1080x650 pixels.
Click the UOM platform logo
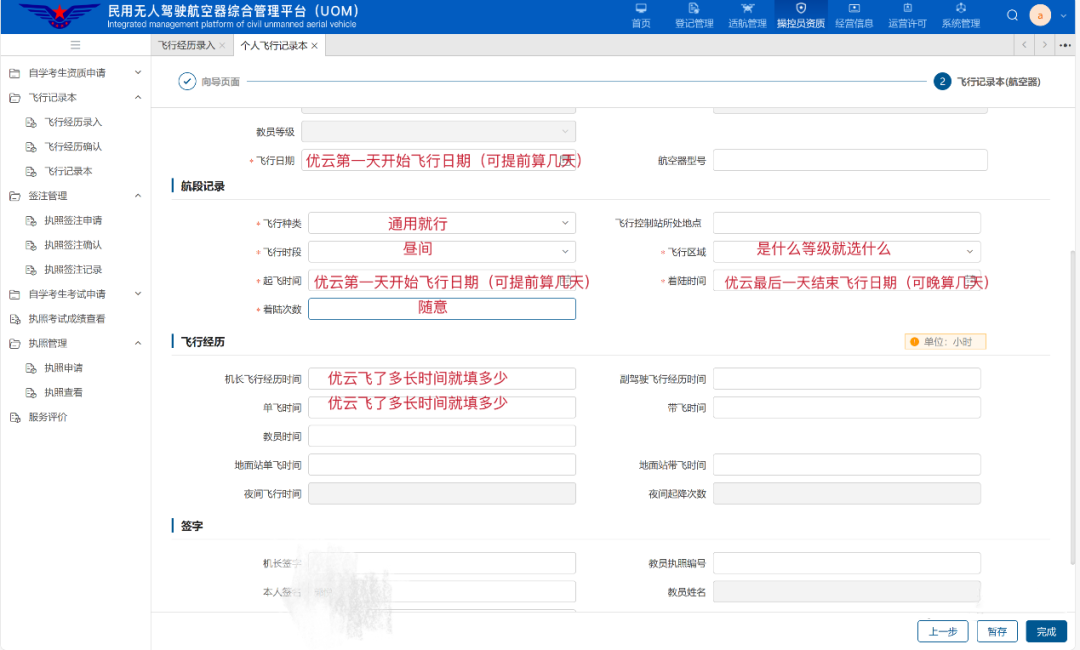[x=59, y=15]
